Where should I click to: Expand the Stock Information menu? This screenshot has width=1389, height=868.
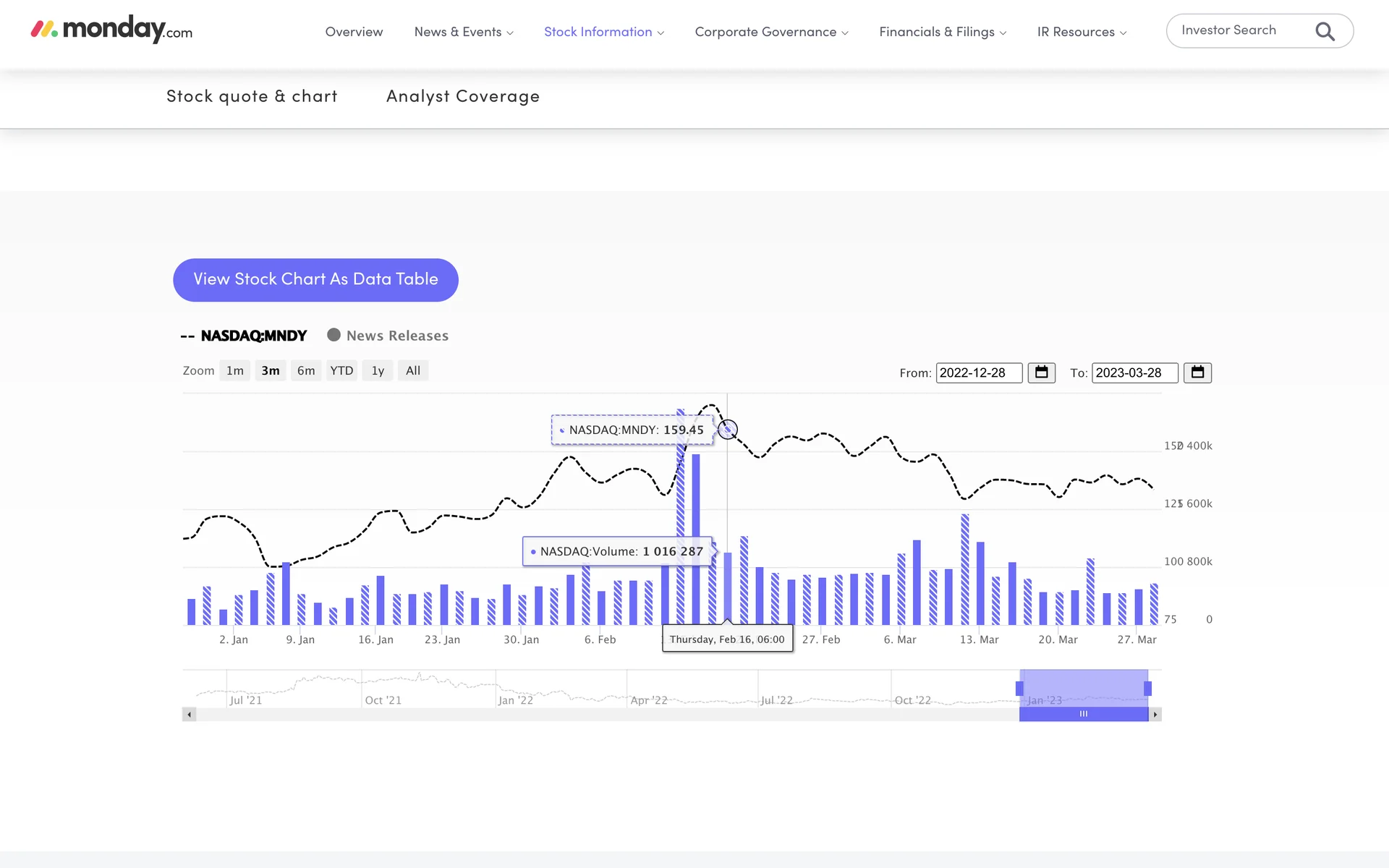(x=603, y=32)
